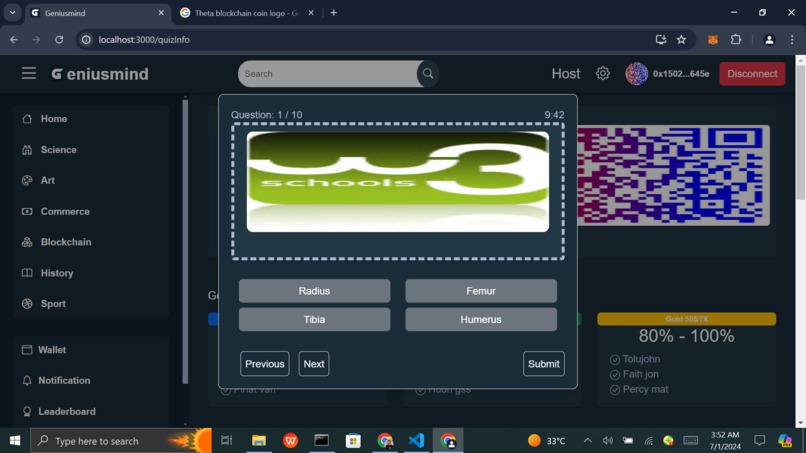Click the Art palette icon
This screenshot has height=453, width=806.
(27, 180)
